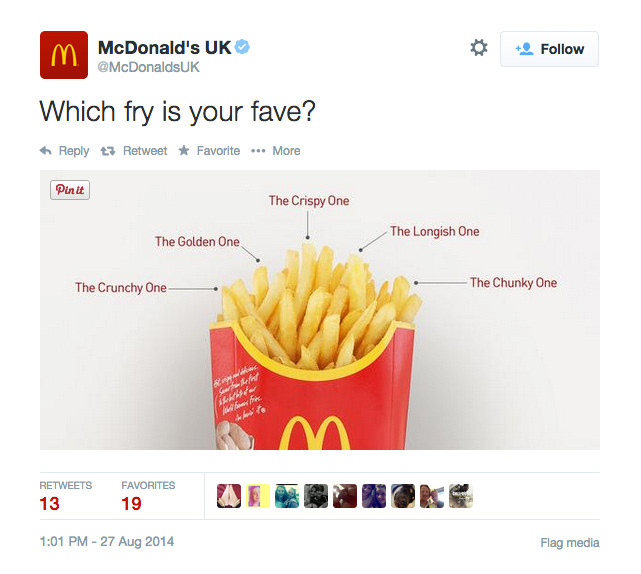The width and height of the screenshot is (641, 574).
Task: Open first user avatar in favorites row
Action: coord(229,496)
